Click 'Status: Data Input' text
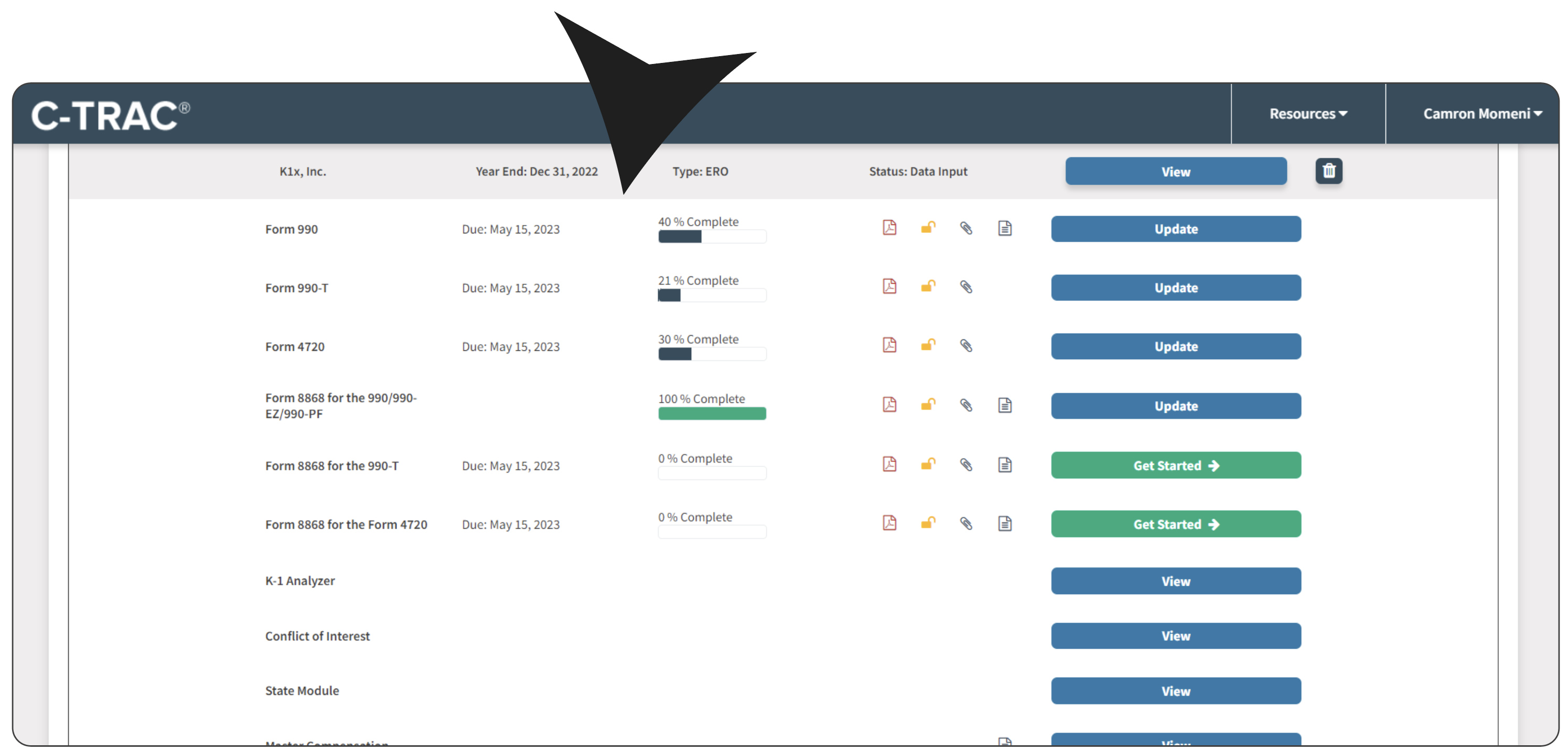This screenshot has width=1568, height=751. pyautogui.click(x=919, y=171)
